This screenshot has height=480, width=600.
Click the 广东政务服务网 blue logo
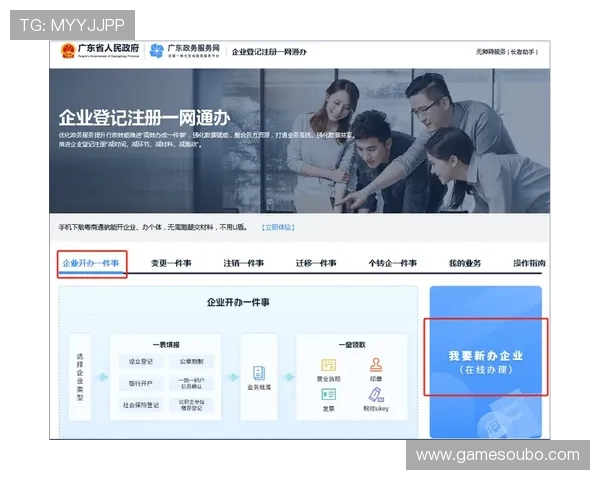(157, 51)
